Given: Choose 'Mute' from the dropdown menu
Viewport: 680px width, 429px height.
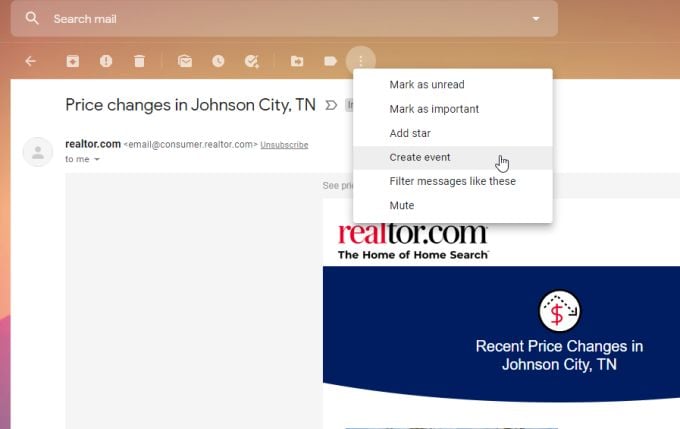Looking at the screenshot, I should [x=453, y=206].
